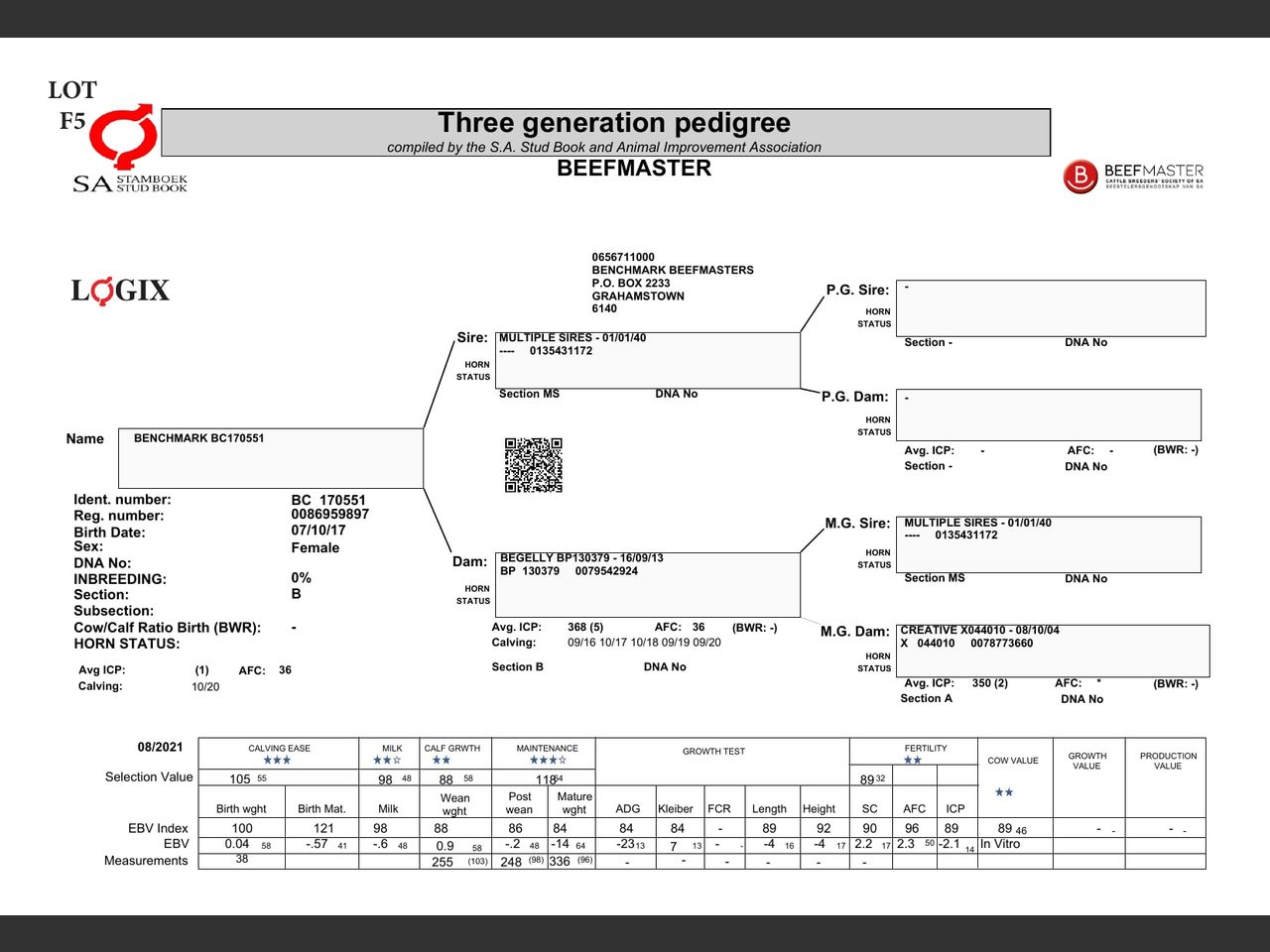Click the Beefmaster breeders' society logo
Screen dimensions: 1270x952
1133,177
